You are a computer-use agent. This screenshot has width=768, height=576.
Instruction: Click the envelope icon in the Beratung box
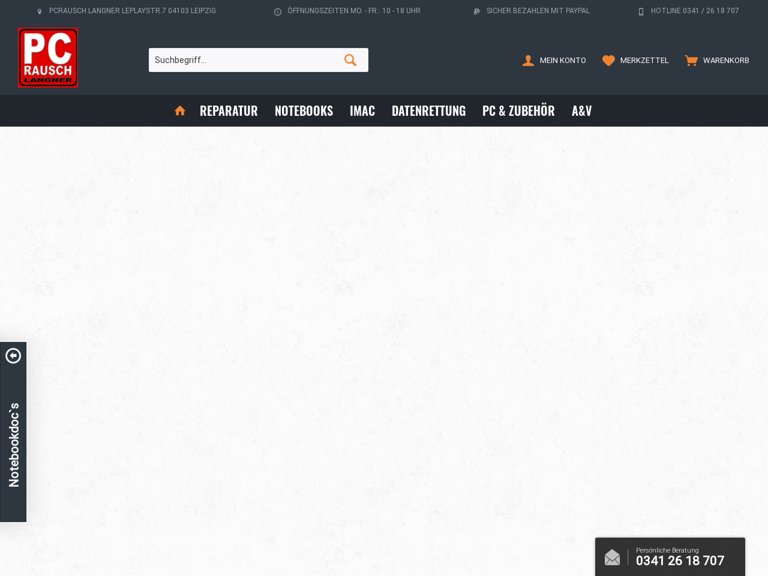612,557
